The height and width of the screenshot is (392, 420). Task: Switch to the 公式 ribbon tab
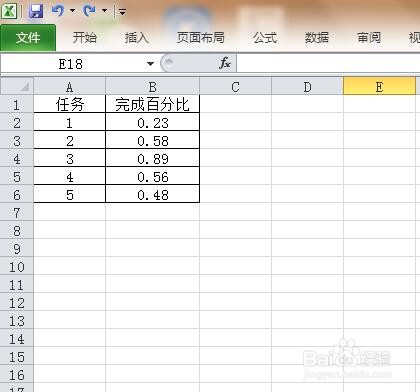265,37
